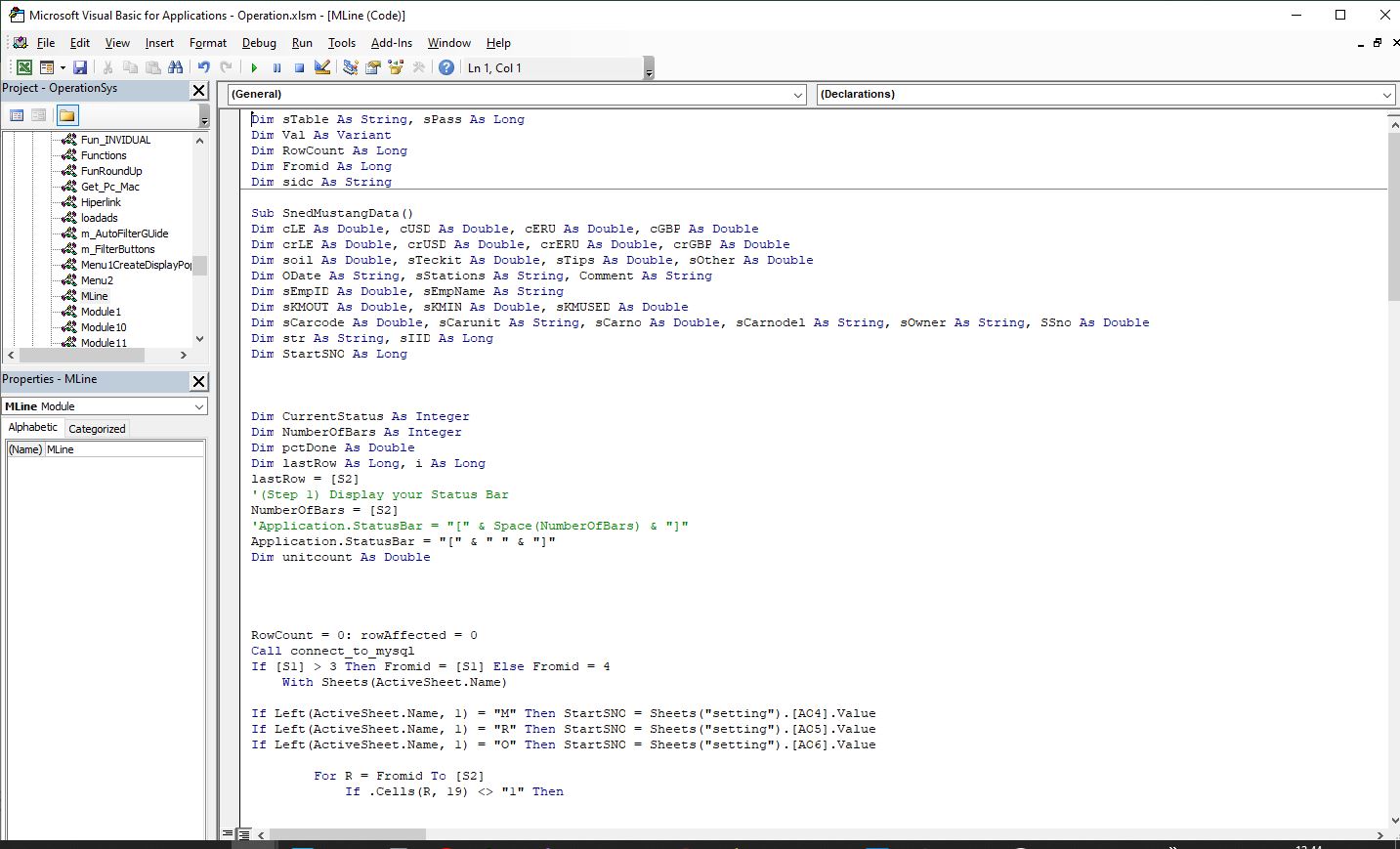Expand the MLine Module properties dropdown

point(198,406)
